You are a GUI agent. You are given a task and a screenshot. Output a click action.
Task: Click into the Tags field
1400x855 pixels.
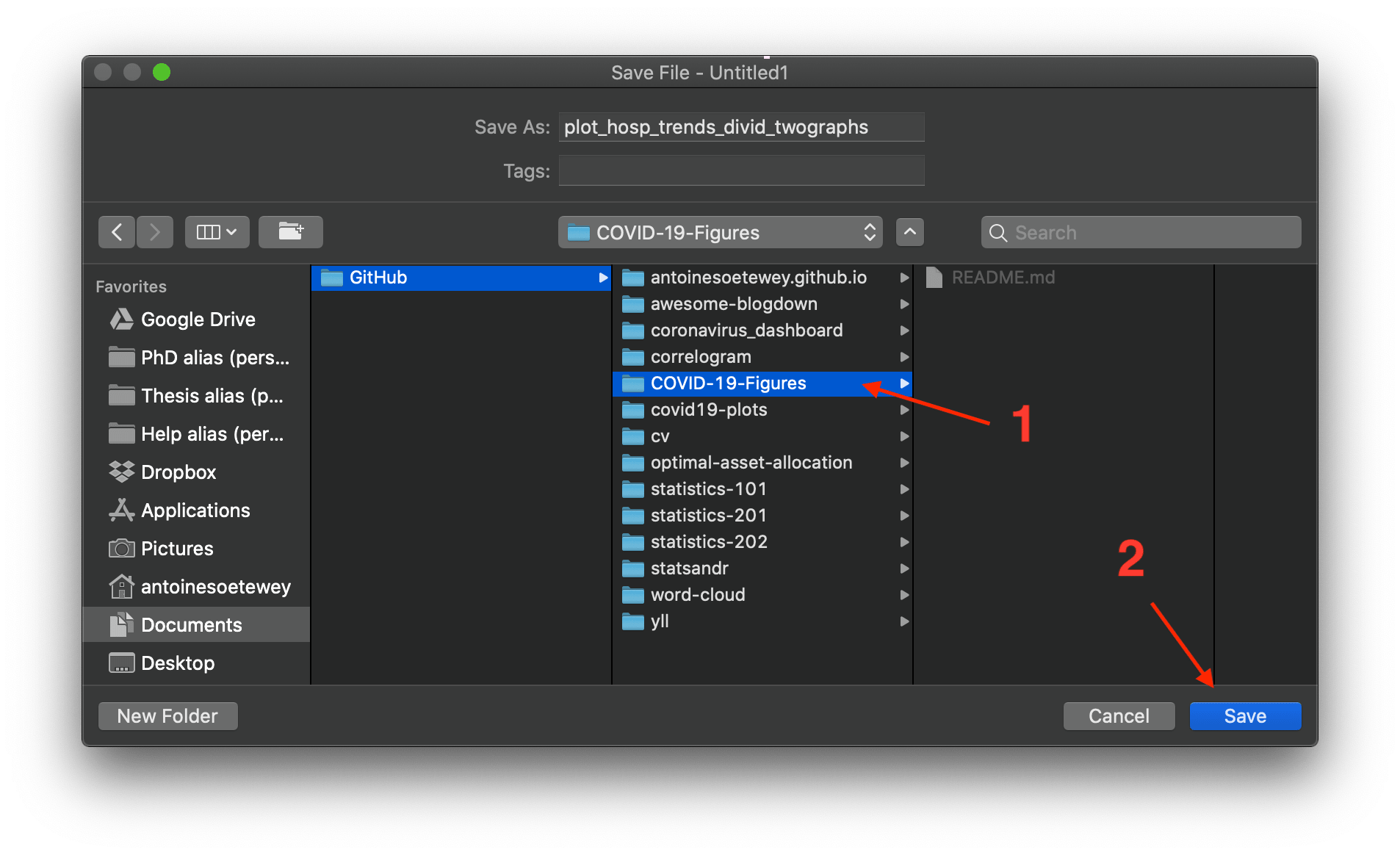click(x=741, y=170)
